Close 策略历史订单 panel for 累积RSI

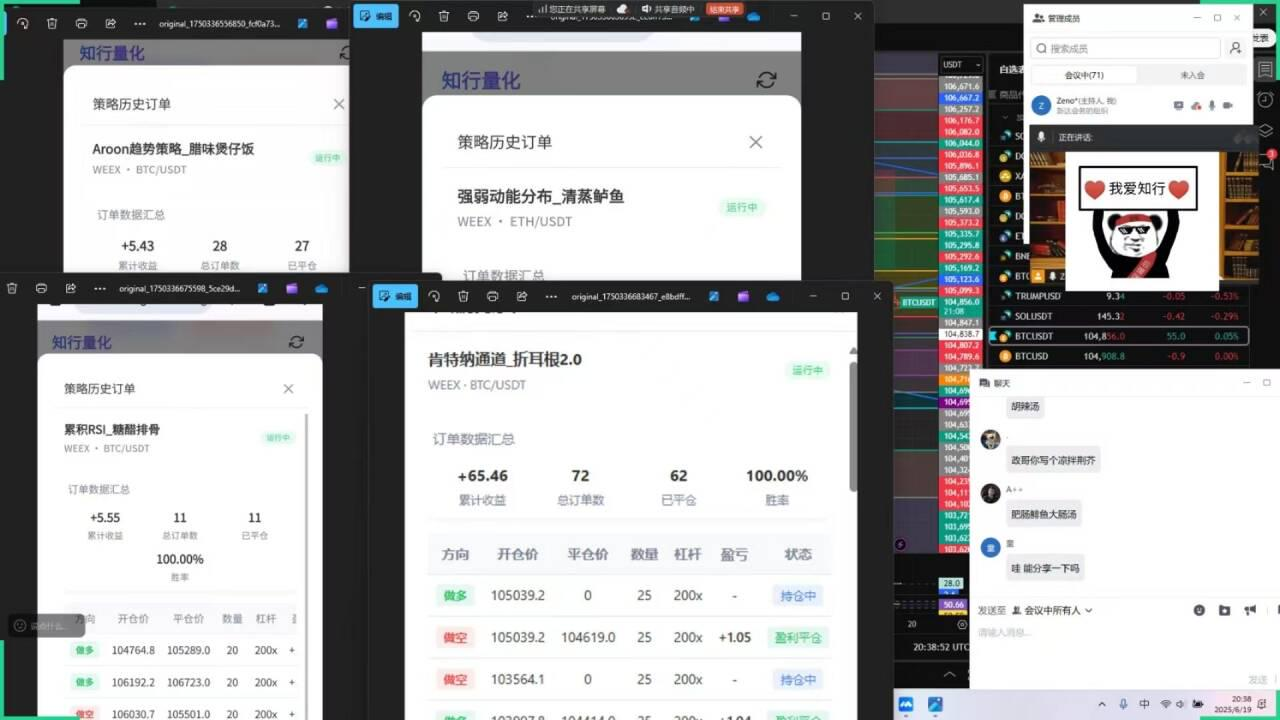[x=288, y=389]
